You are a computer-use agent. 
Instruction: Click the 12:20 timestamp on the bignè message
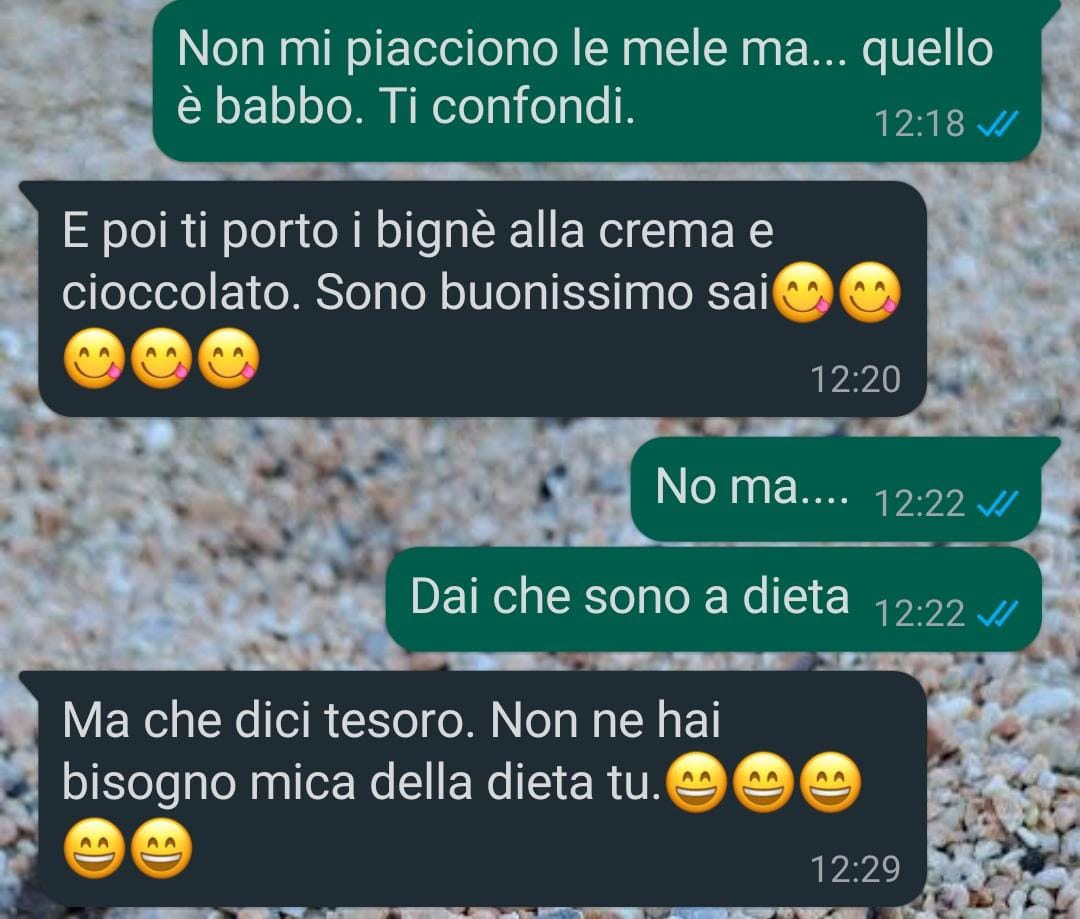click(855, 380)
